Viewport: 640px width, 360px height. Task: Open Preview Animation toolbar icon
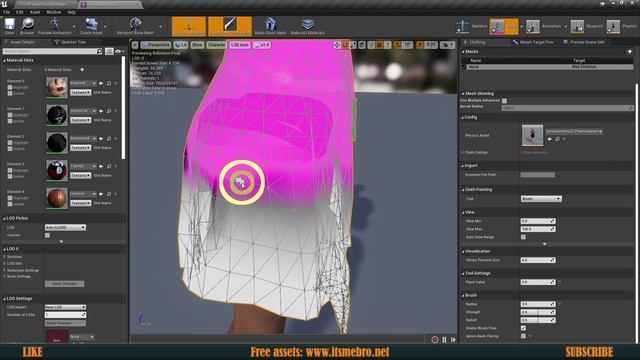(54, 24)
